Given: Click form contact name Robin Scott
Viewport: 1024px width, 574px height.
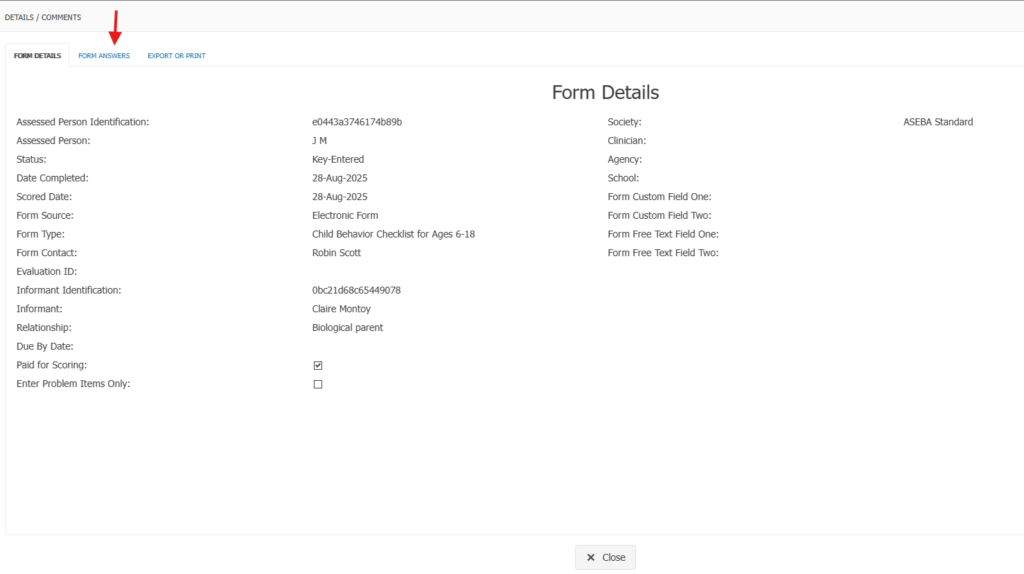Looking at the screenshot, I should pyautogui.click(x=335, y=253).
